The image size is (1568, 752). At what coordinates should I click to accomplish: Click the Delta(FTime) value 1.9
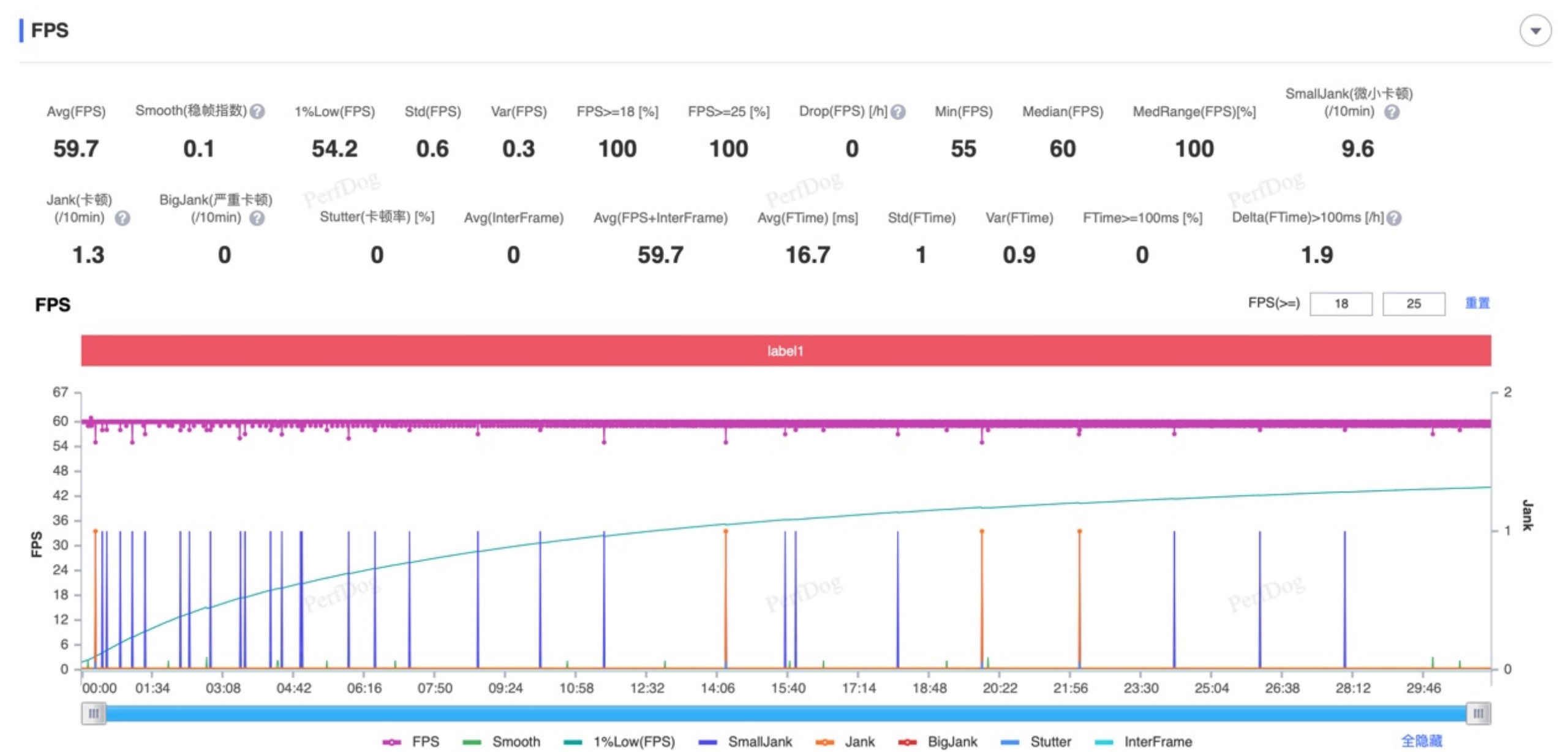tap(1316, 255)
